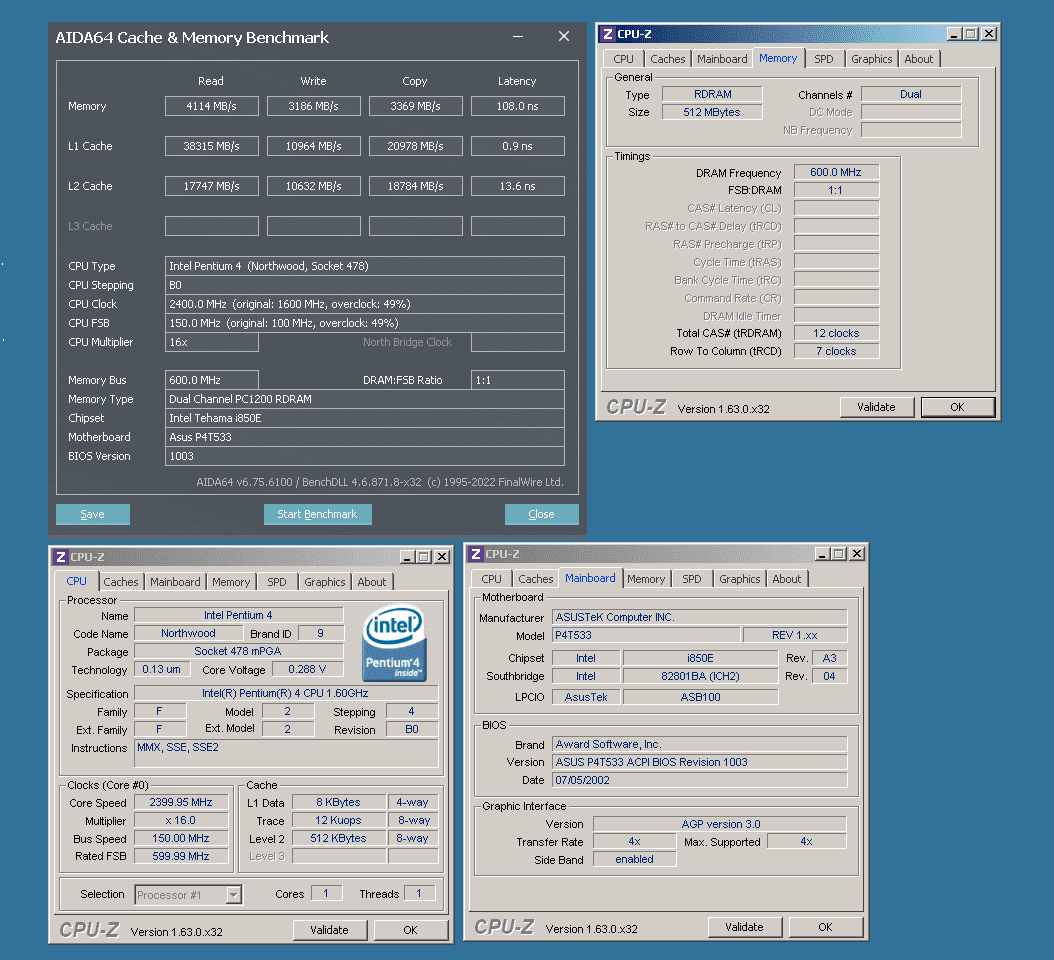Open Graphics tab in CPU-Z Memory window

click(x=871, y=59)
